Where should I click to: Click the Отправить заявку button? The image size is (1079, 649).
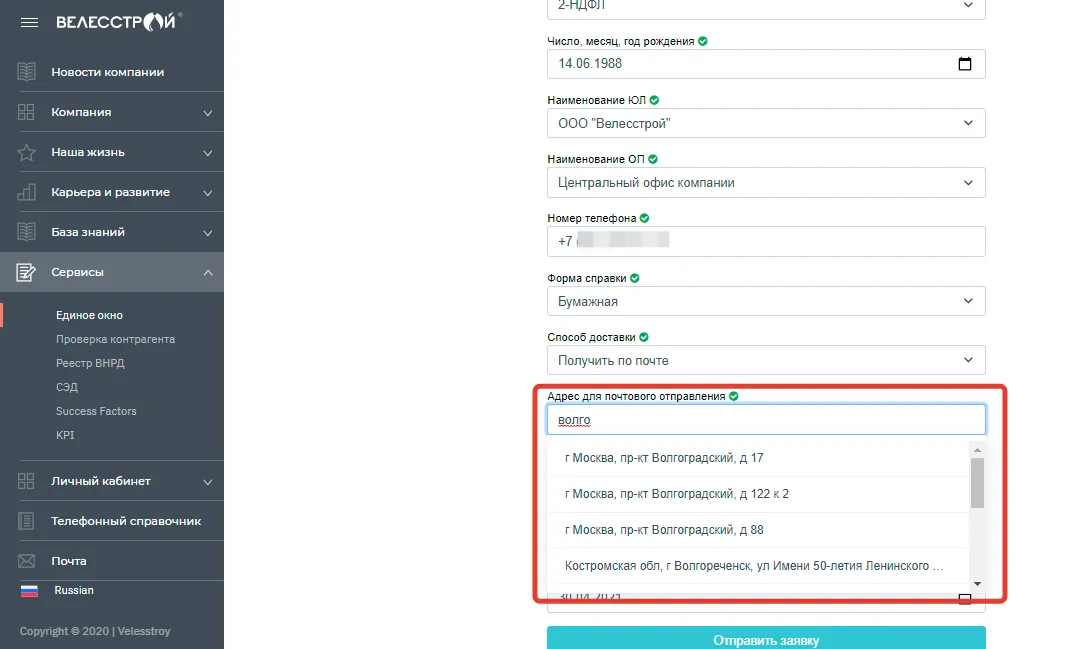tap(766, 639)
